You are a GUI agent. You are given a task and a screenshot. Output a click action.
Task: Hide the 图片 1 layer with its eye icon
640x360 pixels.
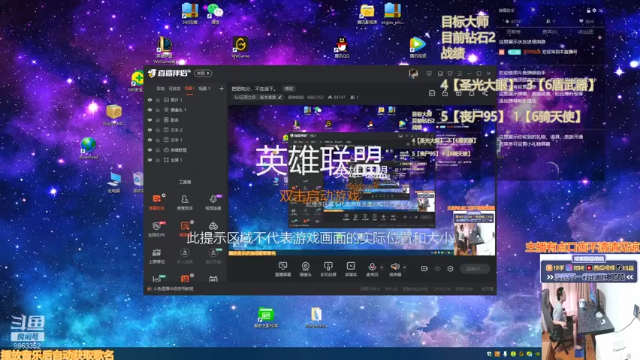tap(150, 100)
